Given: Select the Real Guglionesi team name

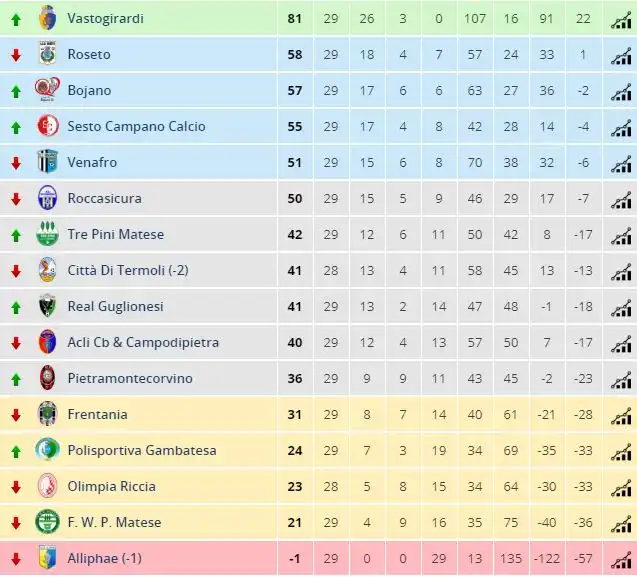Looking at the screenshot, I should [x=115, y=306].
